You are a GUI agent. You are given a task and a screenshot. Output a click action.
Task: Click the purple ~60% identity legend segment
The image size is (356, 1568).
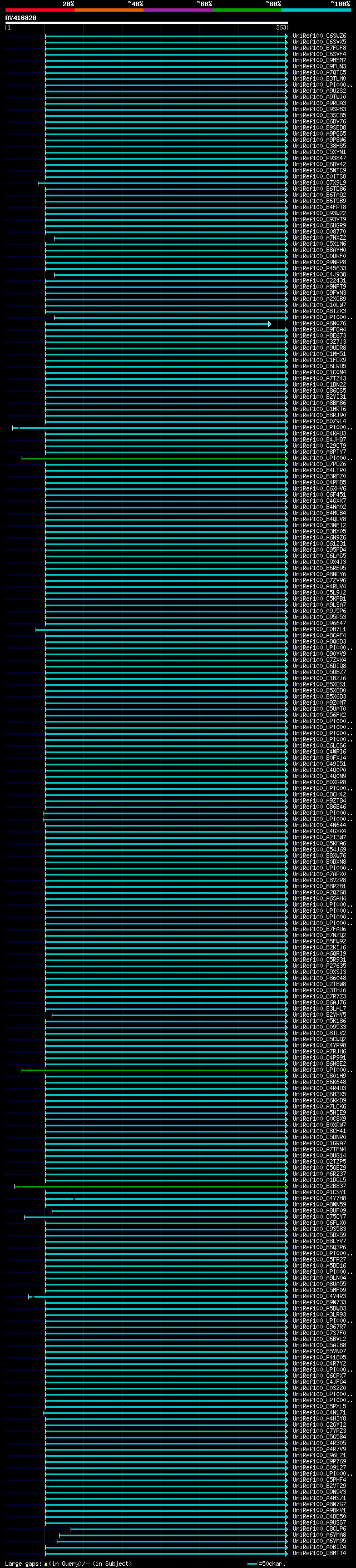(179, 11)
